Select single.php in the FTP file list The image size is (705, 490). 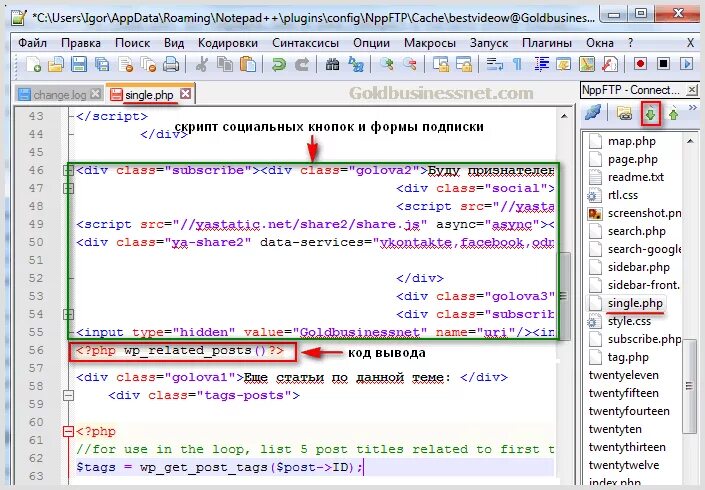(635, 303)
